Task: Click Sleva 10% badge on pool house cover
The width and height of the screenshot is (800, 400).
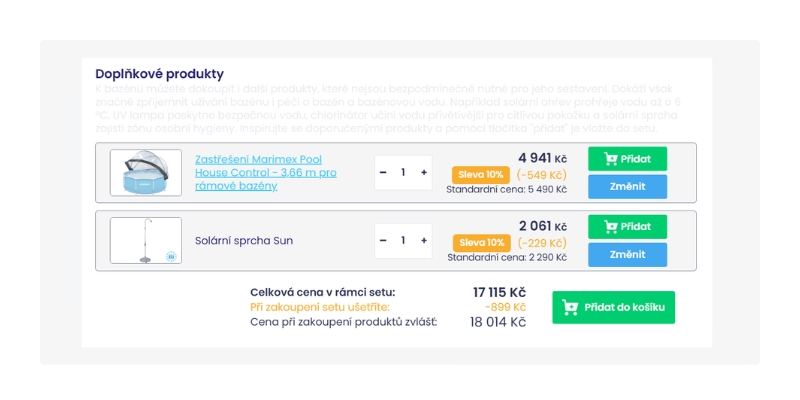Action: (x=481, y=175)
